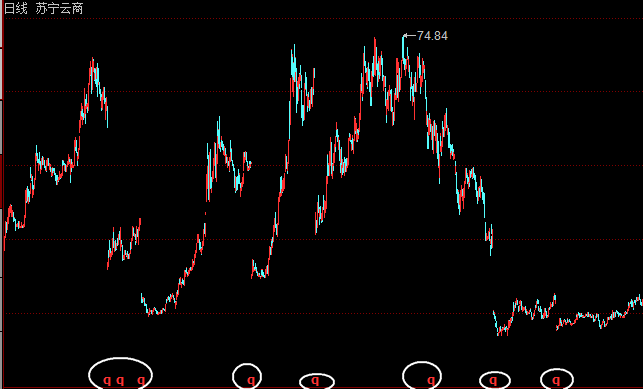Click the red vertical axis bar at left edge
The image size is (643, 389).
(2, 194)
